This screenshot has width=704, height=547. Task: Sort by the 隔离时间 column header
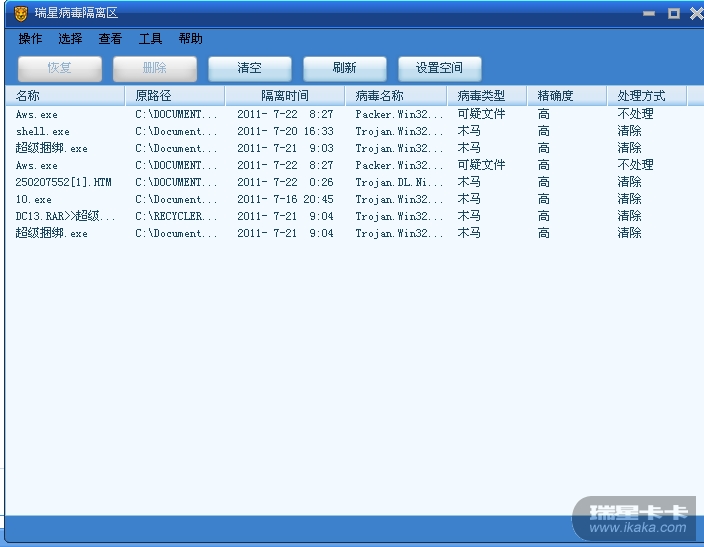click(285, 96)
